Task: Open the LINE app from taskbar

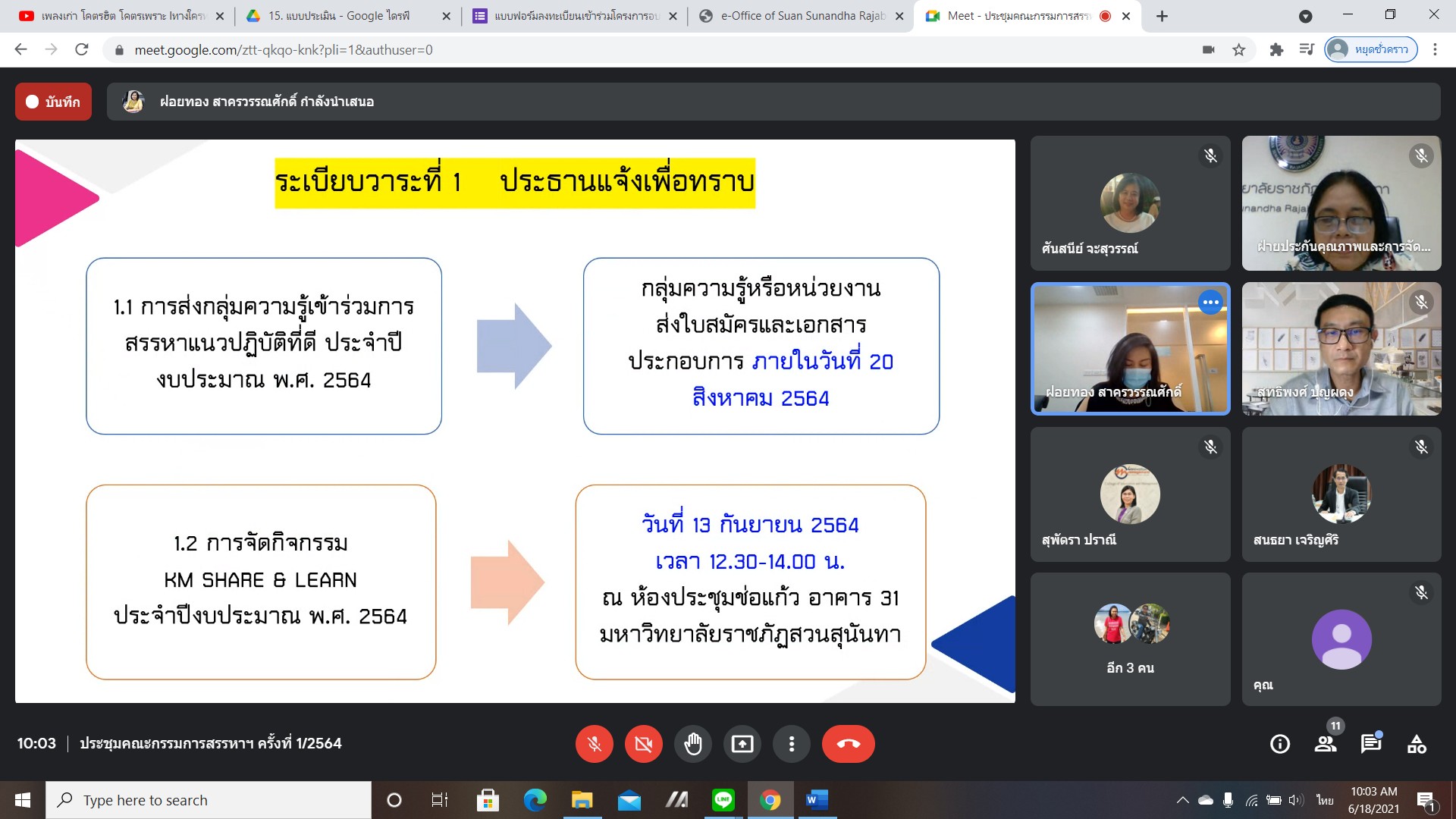Action: point(723,800)
